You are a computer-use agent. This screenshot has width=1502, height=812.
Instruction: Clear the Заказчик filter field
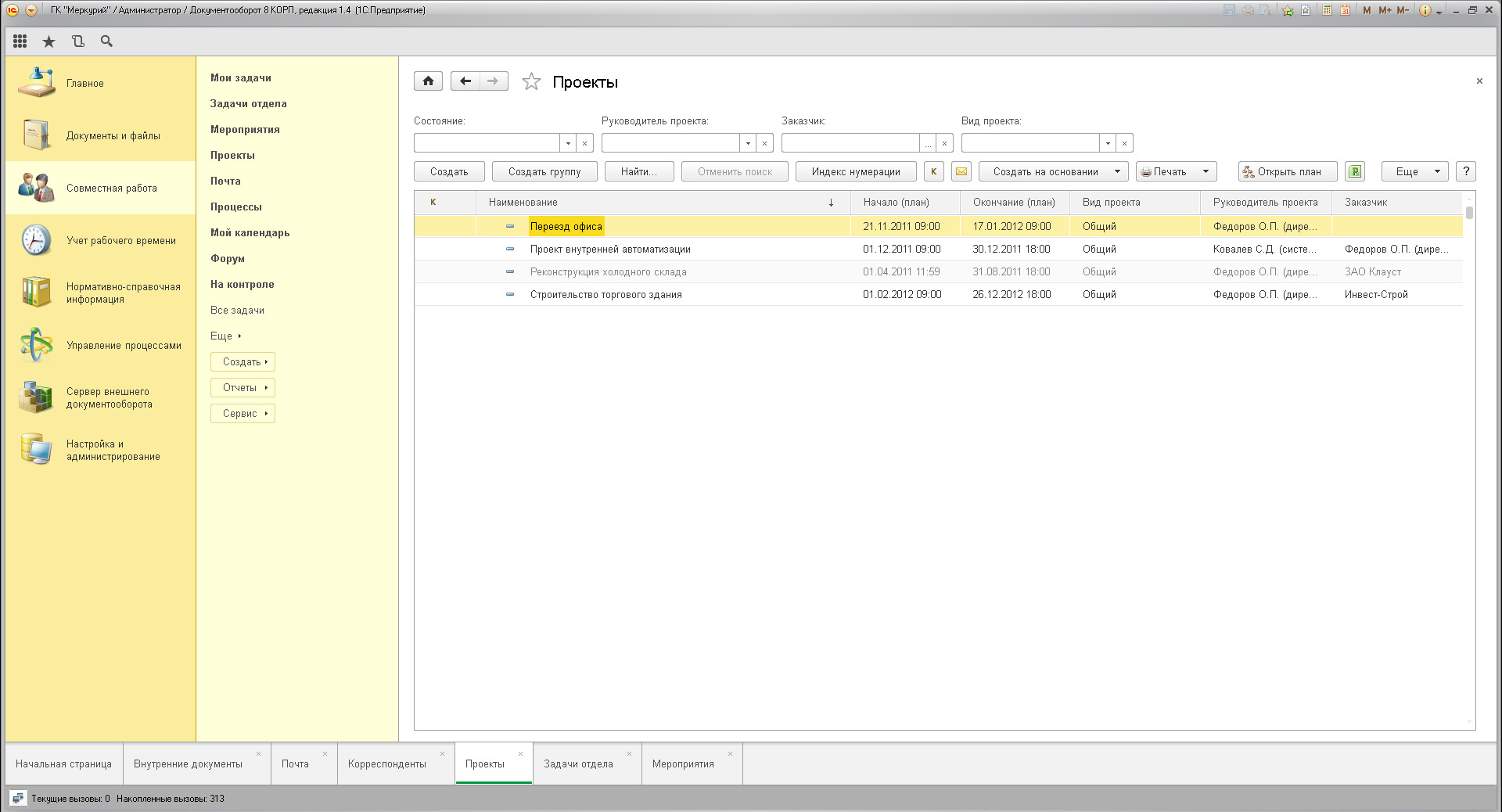[x=945, y=143]
